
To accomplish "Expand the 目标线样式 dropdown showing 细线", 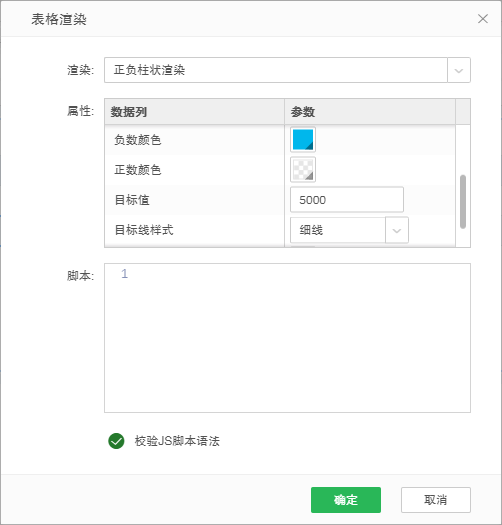I will click(x=349, y=230).
